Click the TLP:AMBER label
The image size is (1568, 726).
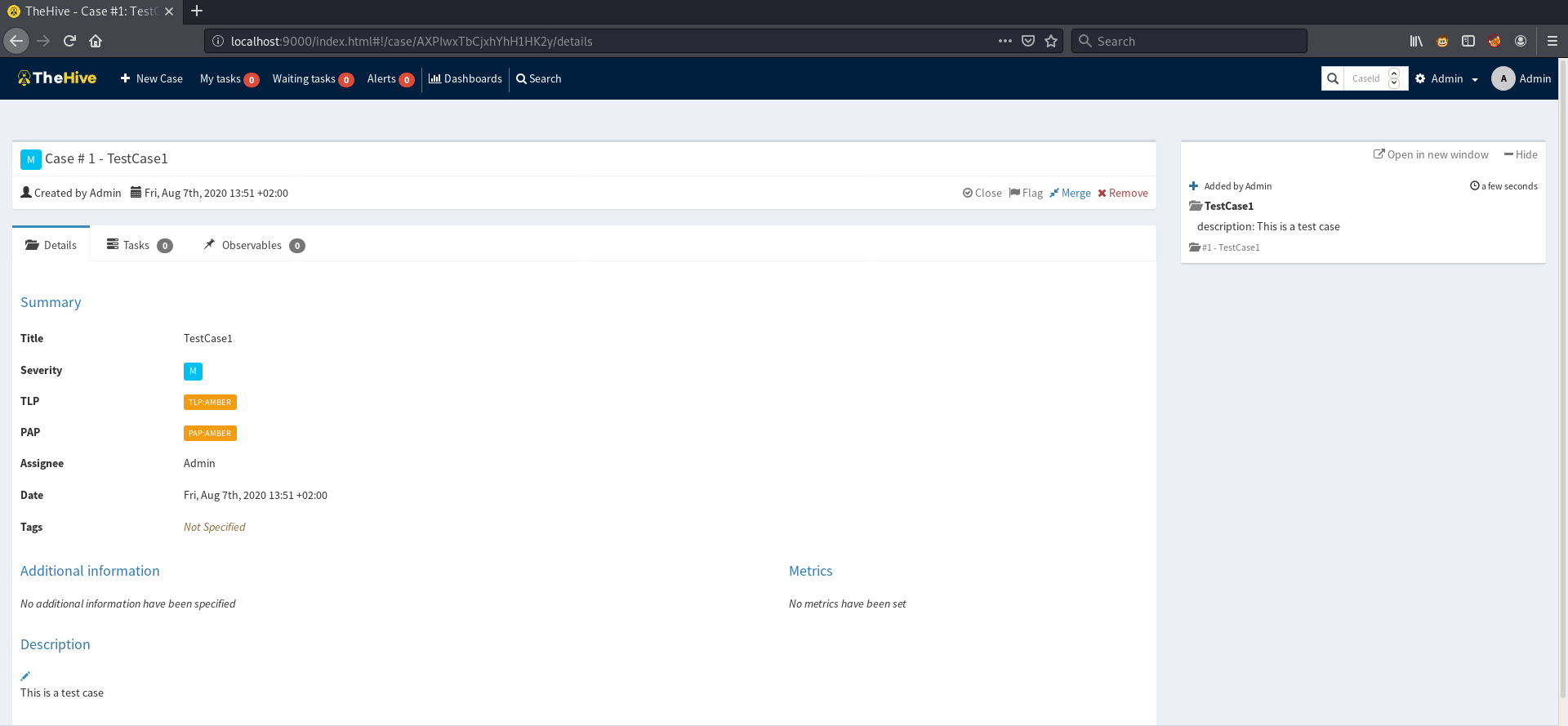pyautogui.click(x=210, y=402)
